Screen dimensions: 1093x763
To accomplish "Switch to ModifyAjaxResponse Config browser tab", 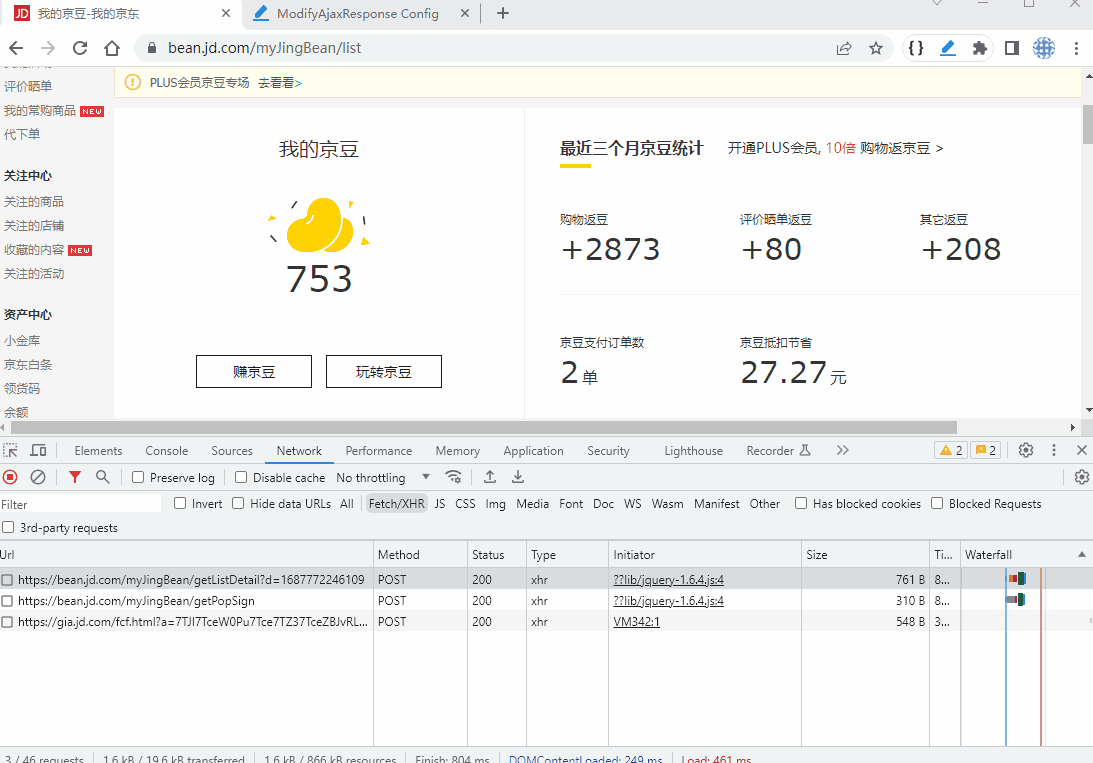I will click(x=357, y=13).
